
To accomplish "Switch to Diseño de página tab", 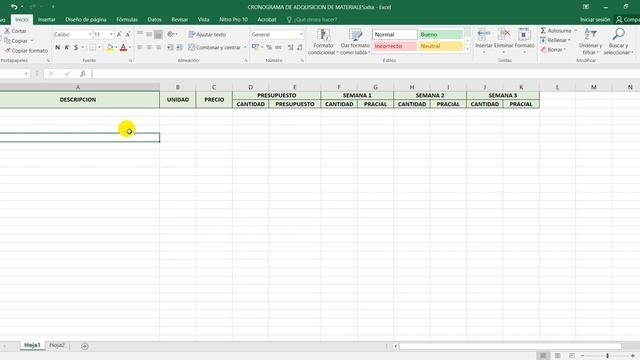I will tap(86, 20).
